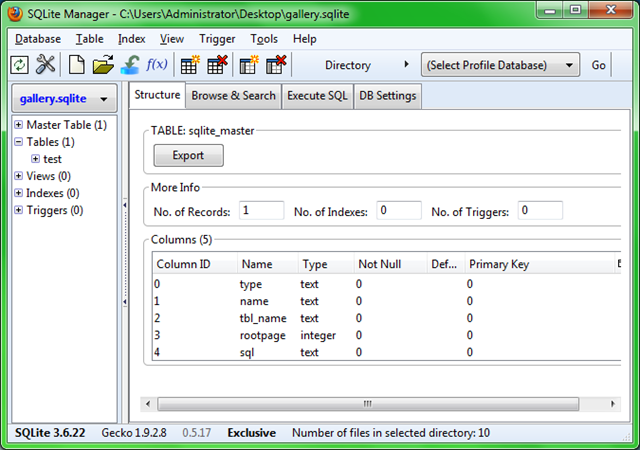Select the test table in tree
Viewport: 640px width, 450px height.
pos(52,159)
